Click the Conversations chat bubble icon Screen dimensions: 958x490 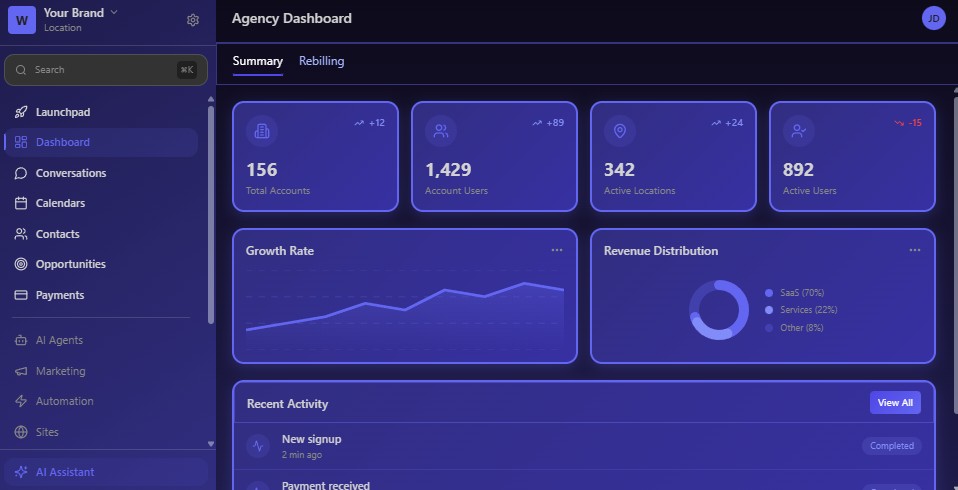(x=21, y=173)
